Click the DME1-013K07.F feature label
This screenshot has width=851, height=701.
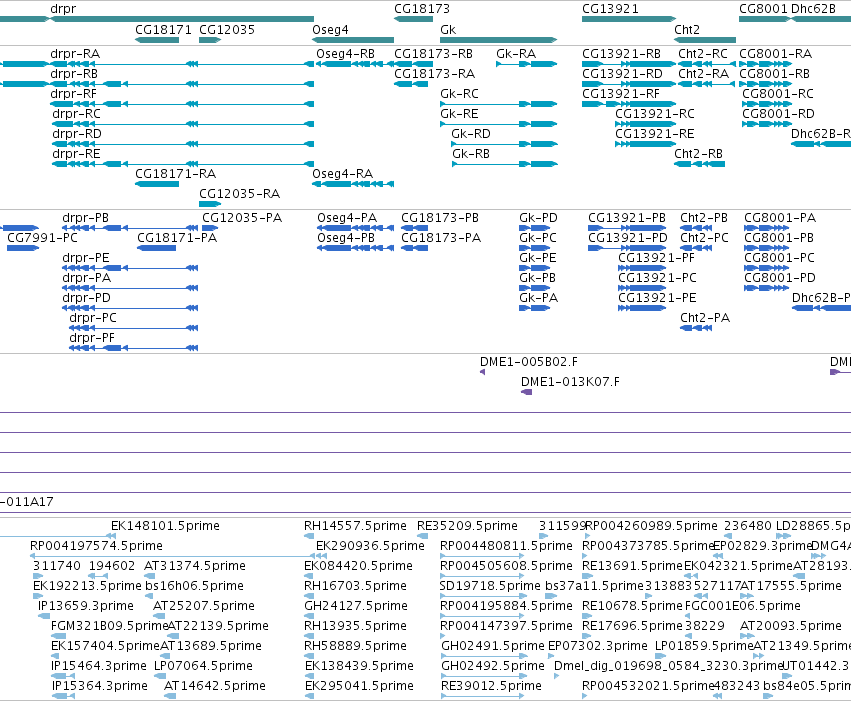point(570,381)
